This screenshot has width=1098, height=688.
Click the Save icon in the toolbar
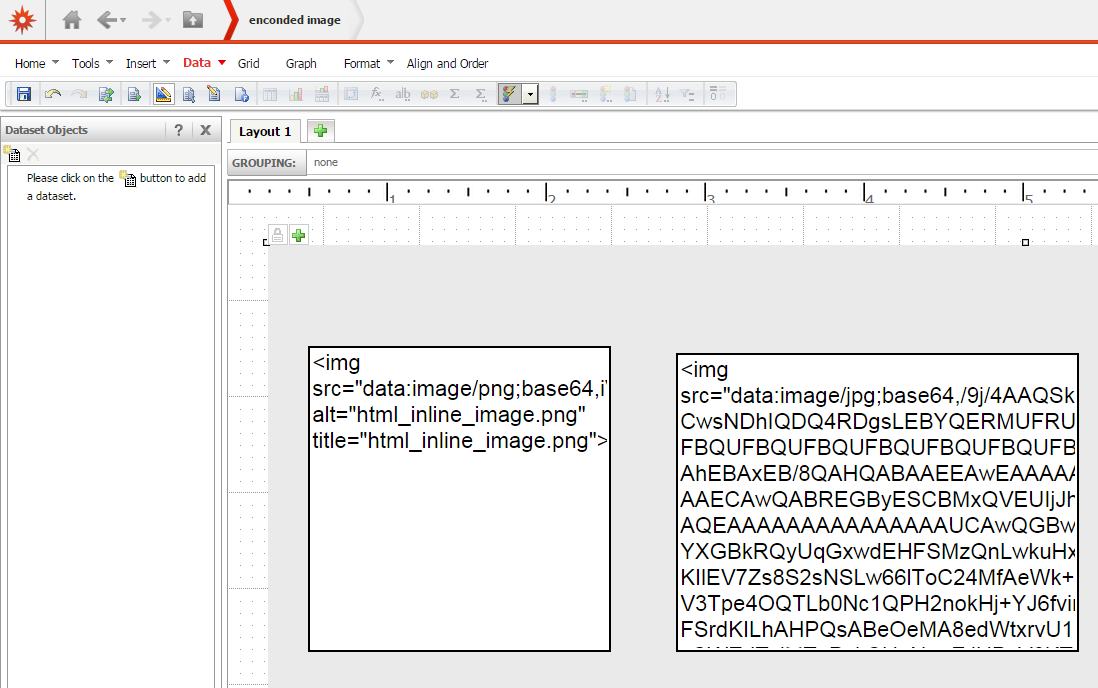[24, 94]
